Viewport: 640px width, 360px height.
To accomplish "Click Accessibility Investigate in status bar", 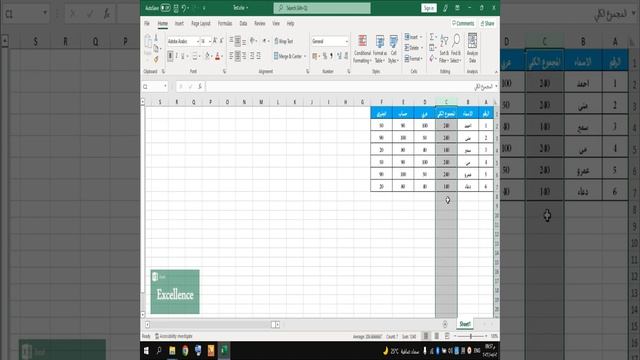I will click(174, 336).
